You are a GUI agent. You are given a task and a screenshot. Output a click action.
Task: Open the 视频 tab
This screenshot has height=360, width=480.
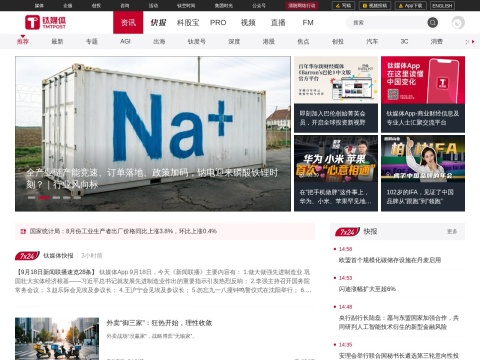coord(248,22)
